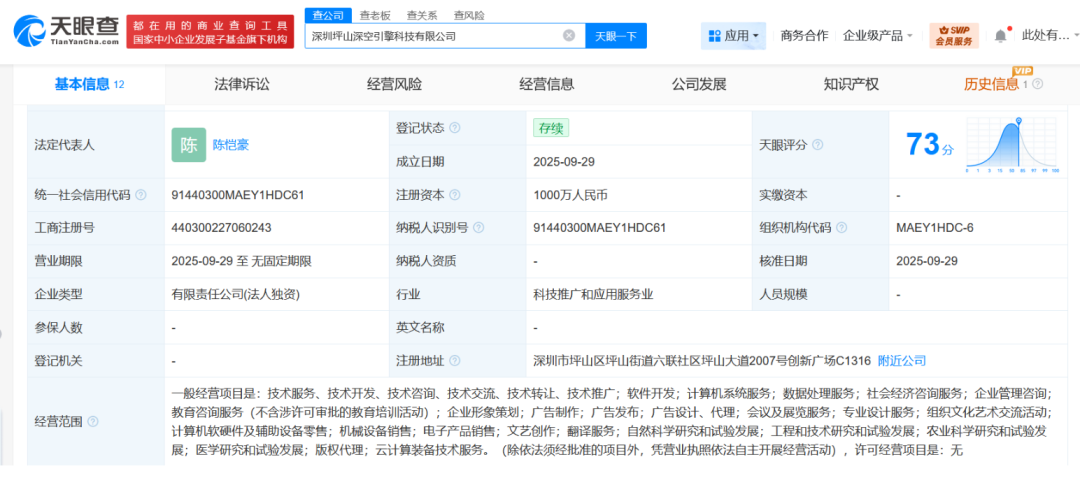Open the 公司发展 tab
Viewport: 1080px width, 478px height.
tap(699, 85)
